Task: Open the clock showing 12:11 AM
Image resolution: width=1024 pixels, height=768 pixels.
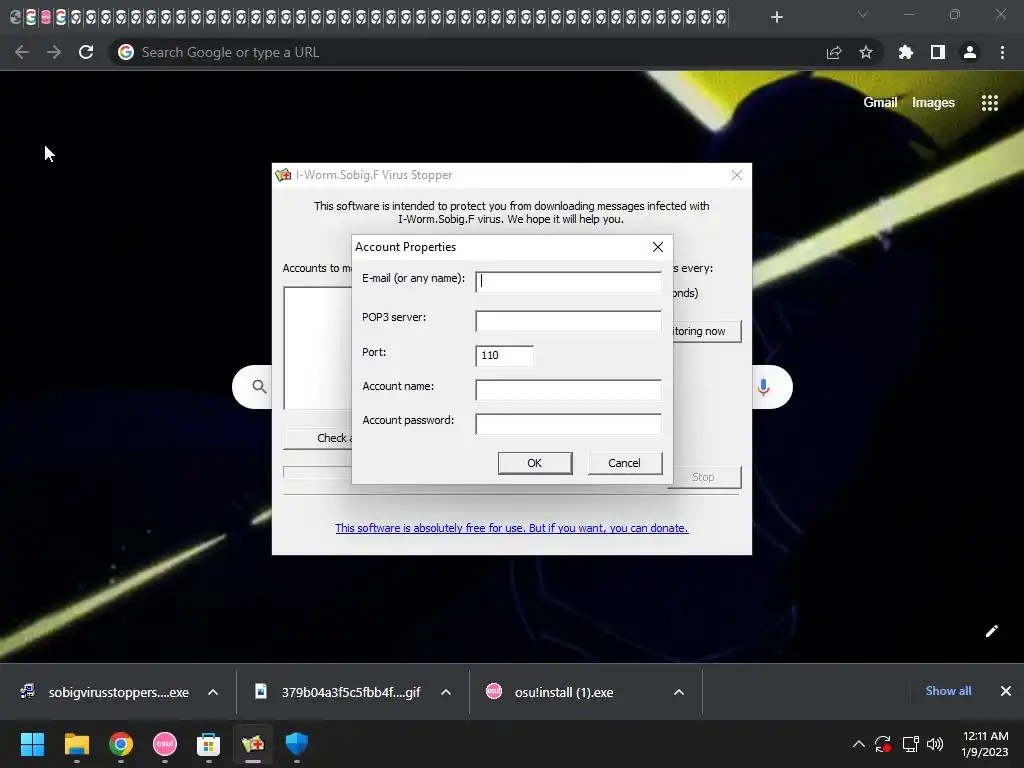Action: (x=985, y=744)
